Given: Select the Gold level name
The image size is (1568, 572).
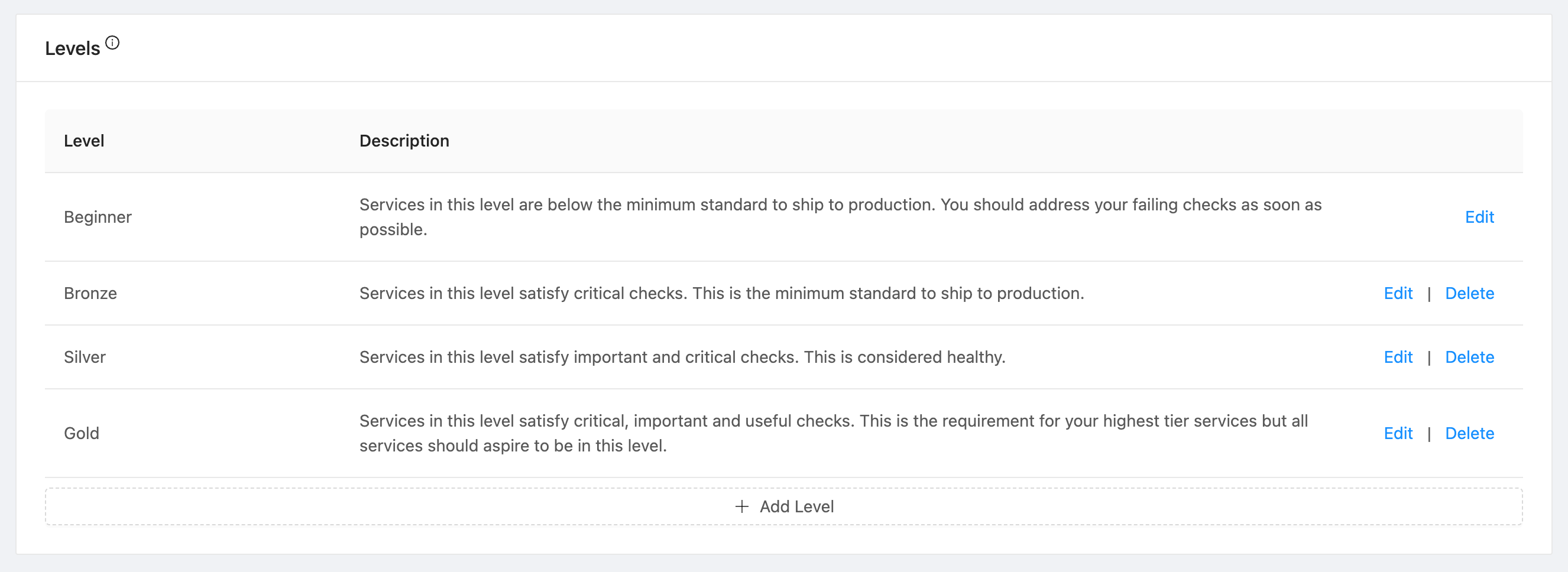Looking at the screenshot, I should [x=82, y=433].
